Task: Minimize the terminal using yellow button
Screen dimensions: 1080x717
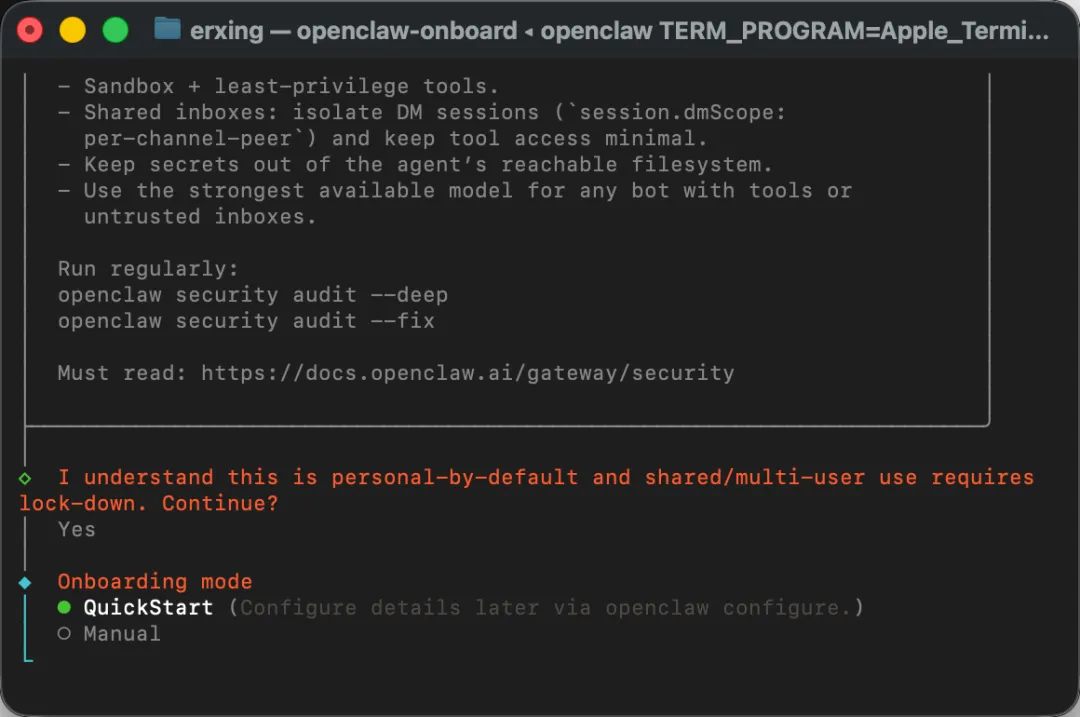Action: pos(73,30)
